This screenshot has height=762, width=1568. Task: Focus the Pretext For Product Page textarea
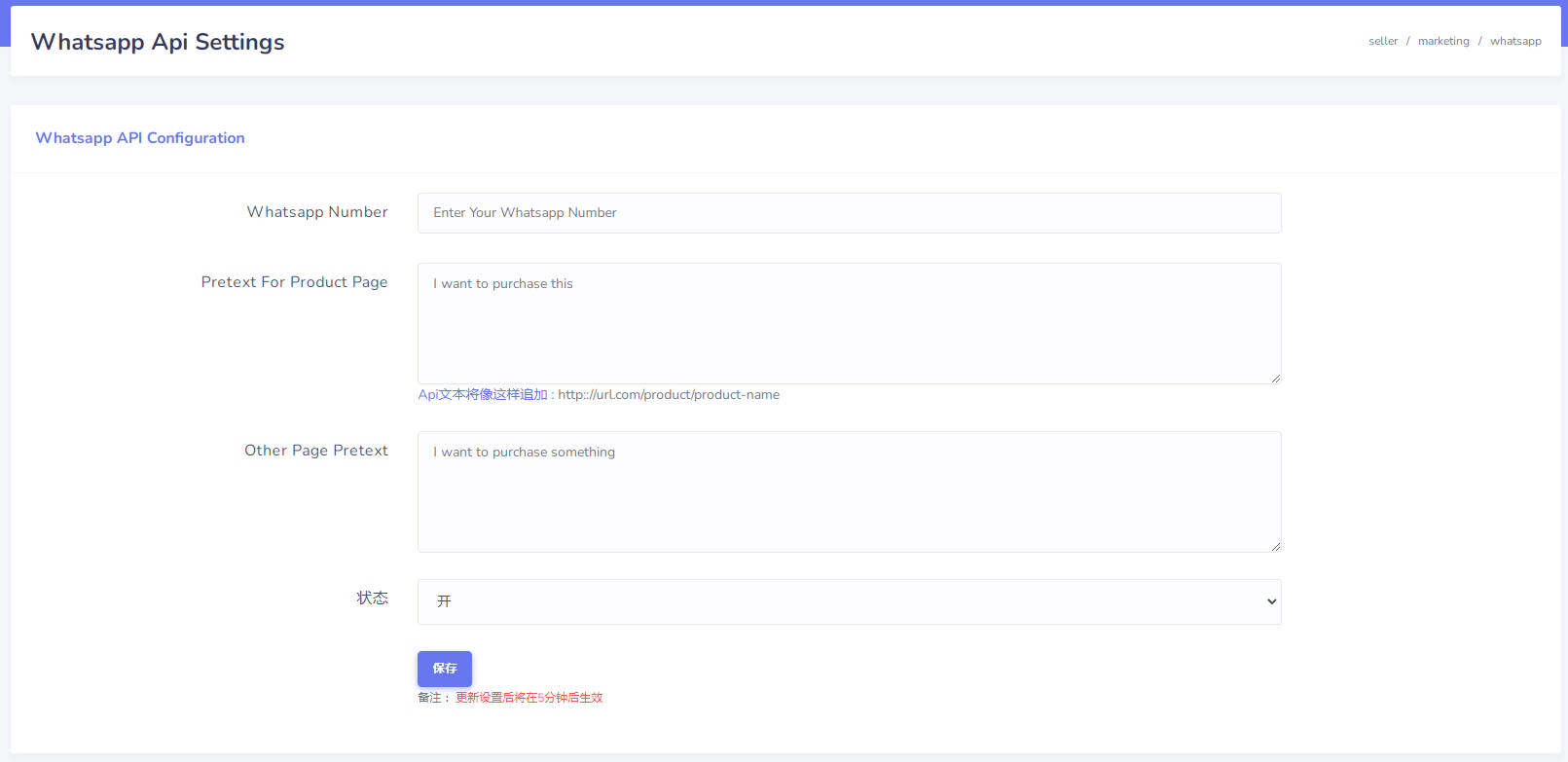click(x=849, y=323)
